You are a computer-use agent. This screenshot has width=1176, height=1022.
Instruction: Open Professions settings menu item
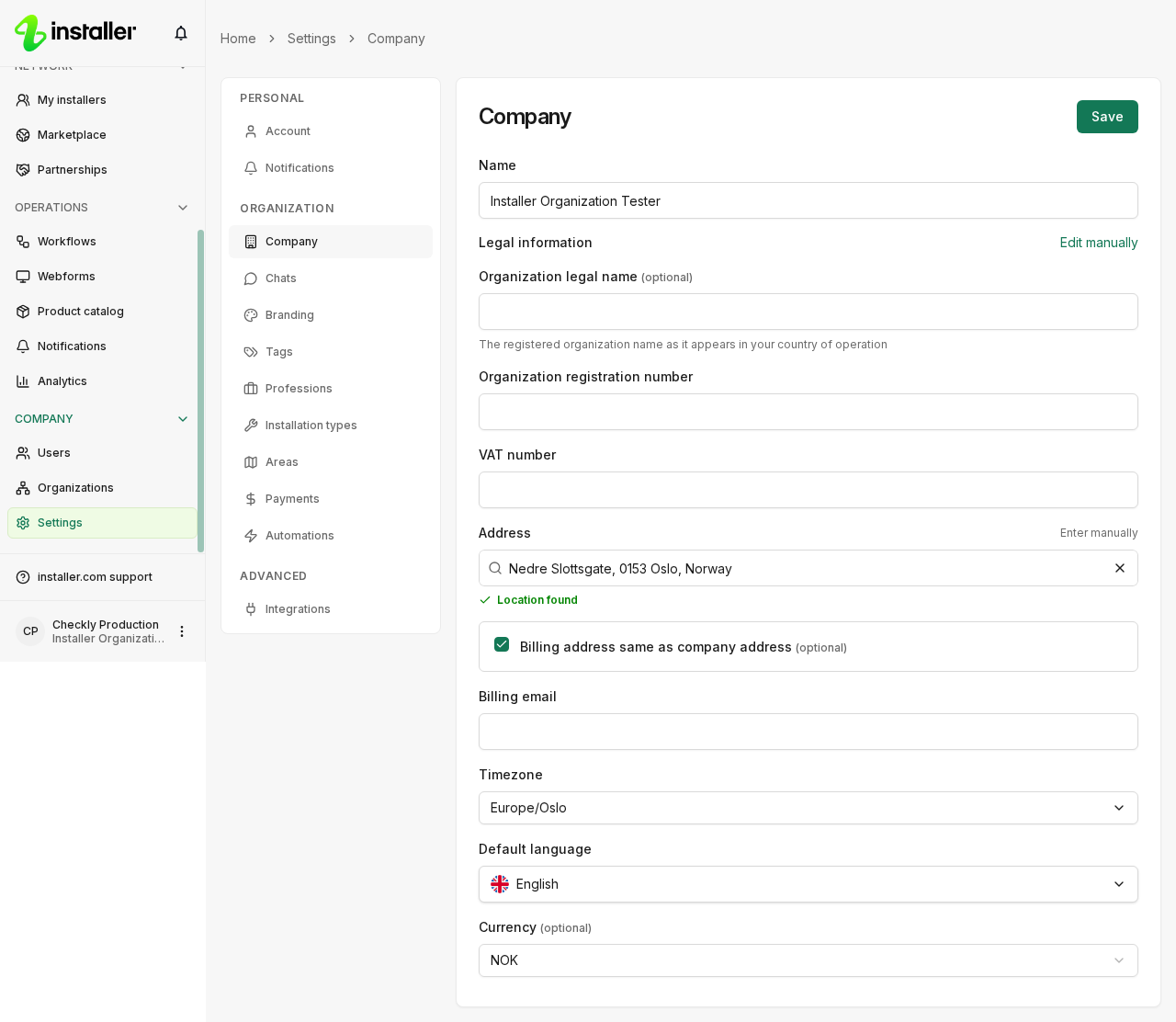tap(331, 389)
